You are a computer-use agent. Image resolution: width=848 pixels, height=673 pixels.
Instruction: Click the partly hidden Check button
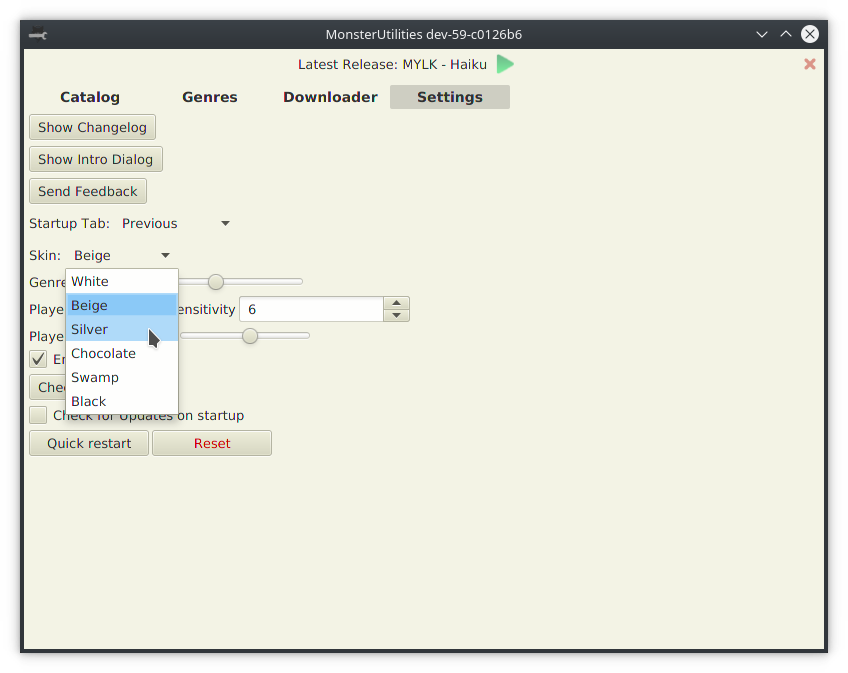click(48, 387)
